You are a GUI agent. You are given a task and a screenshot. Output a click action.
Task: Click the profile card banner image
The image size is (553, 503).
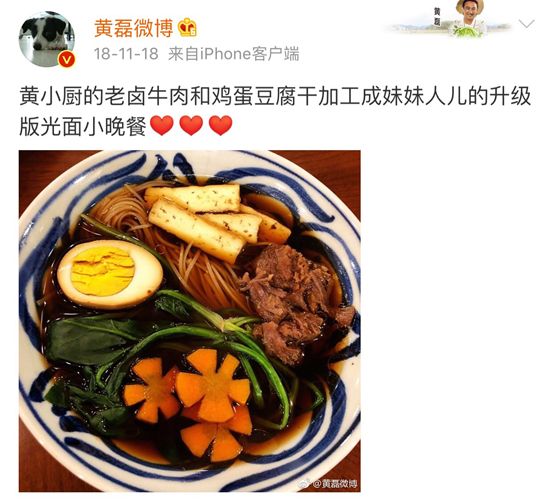point(449,20)
